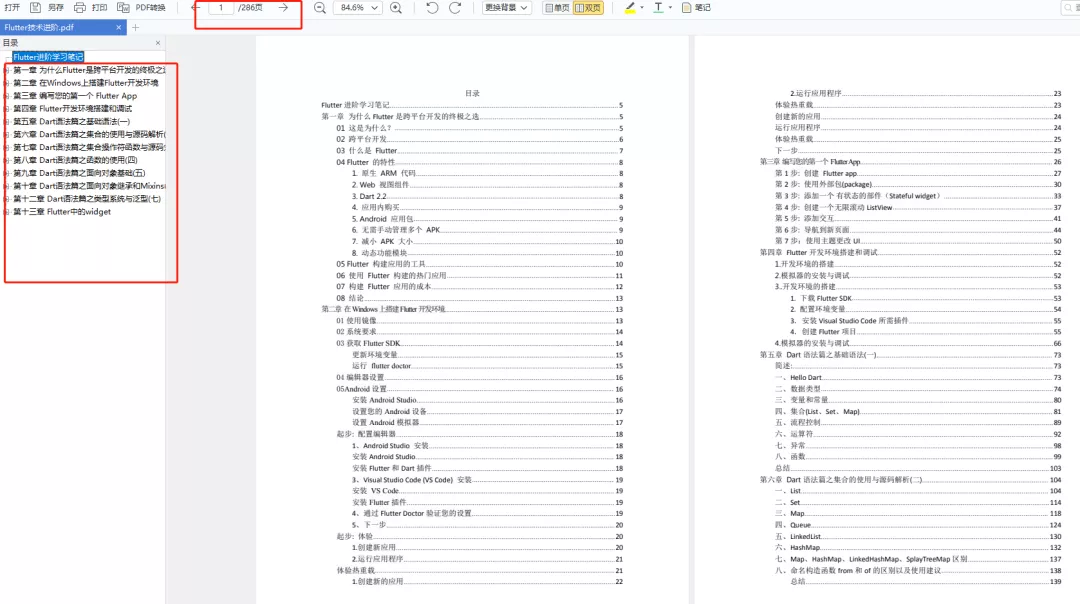Click the page number input field
This screenshot has width=1080, height=604.
coord(222,9)
